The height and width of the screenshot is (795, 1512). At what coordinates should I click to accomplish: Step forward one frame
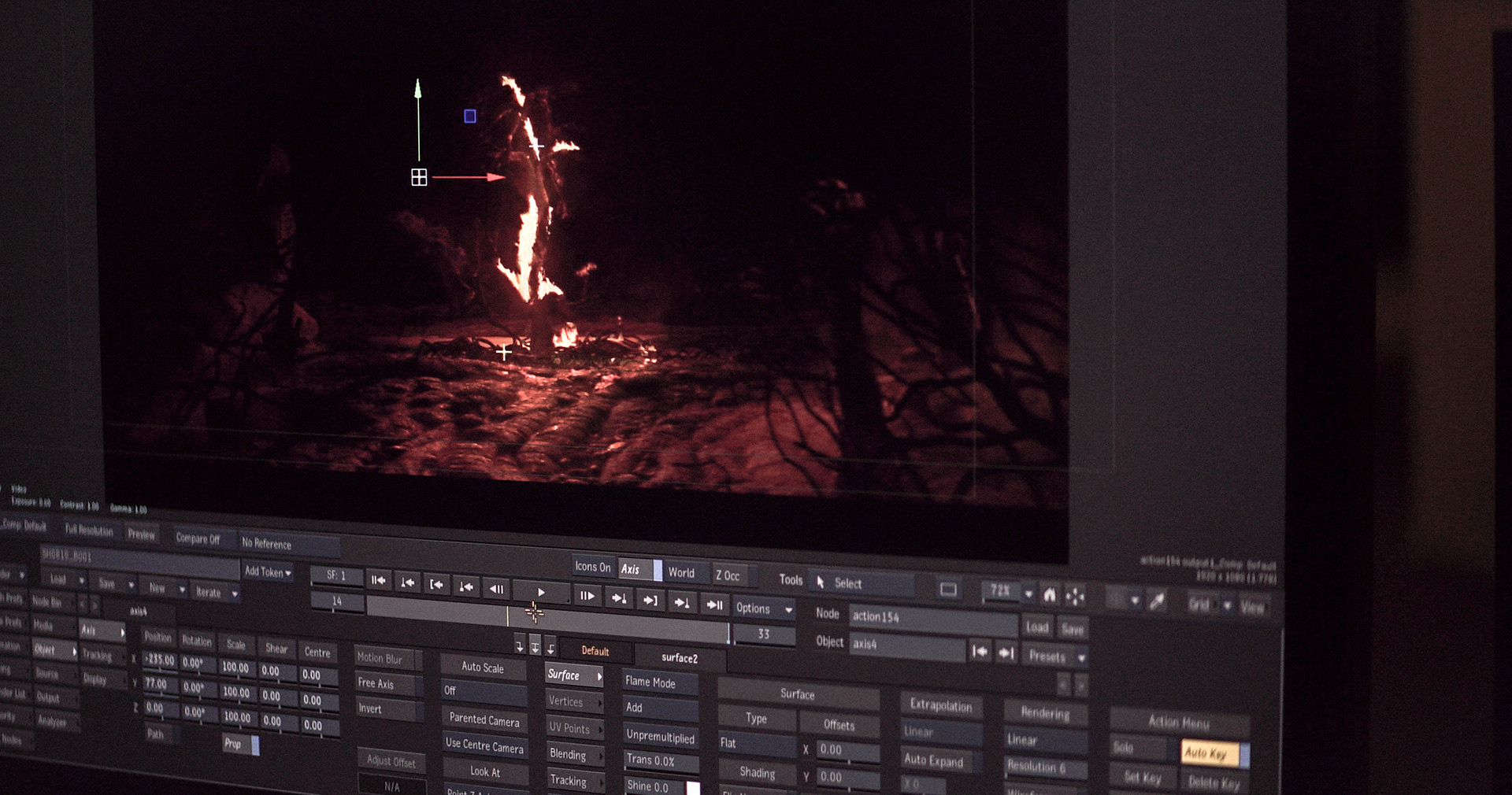click(x=587, y=596)
